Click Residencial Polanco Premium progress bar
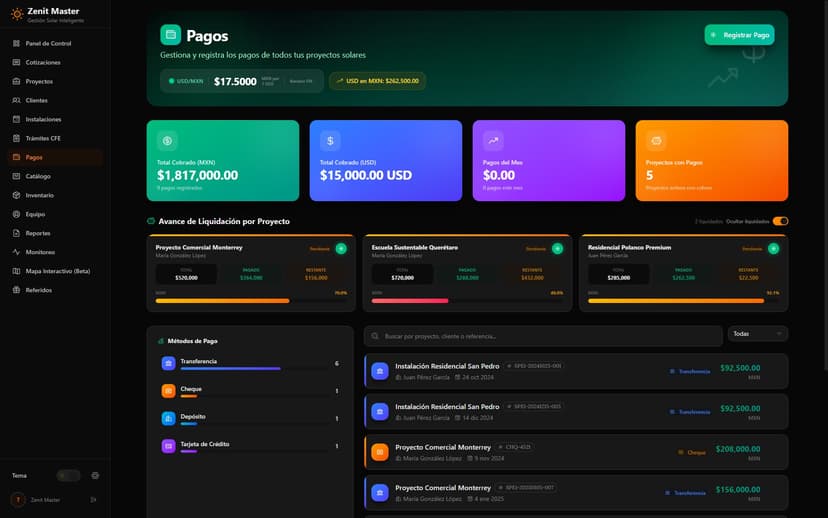This screenshot has height=518, width=828. tap(684, 301)
